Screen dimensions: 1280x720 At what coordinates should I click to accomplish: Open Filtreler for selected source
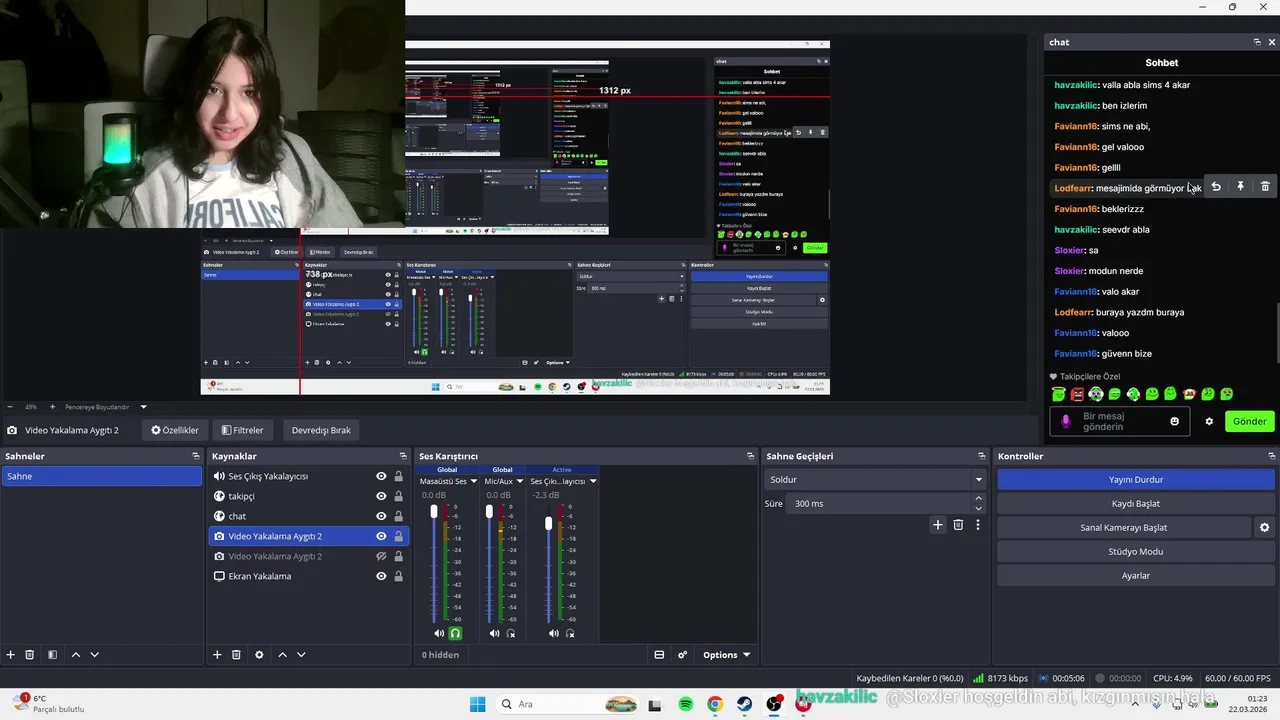(x=242, y=430)
